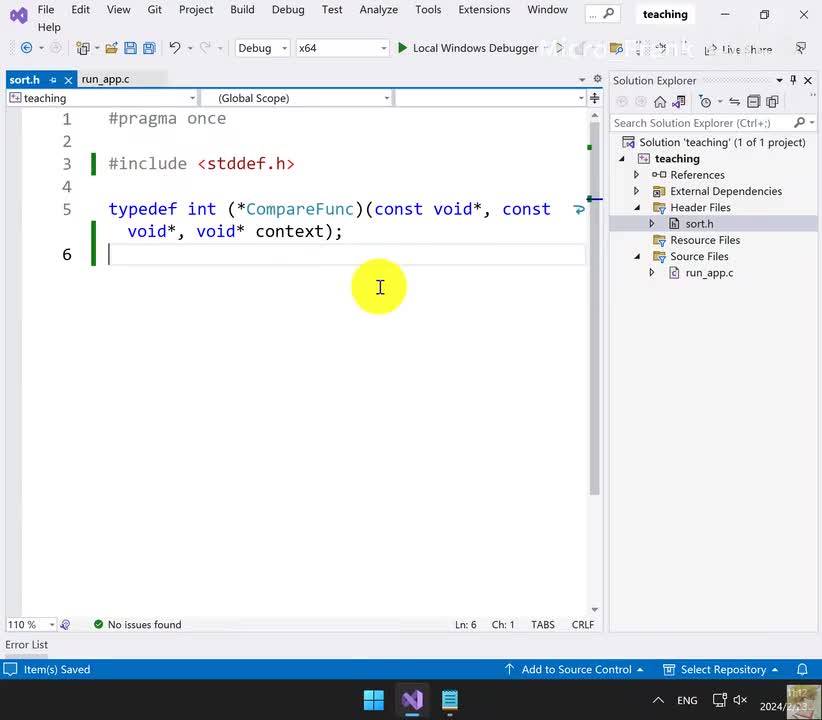This screenshot has width=822, height=720.
Task: Expand the References tree node
Action: (x=636, y=175)
